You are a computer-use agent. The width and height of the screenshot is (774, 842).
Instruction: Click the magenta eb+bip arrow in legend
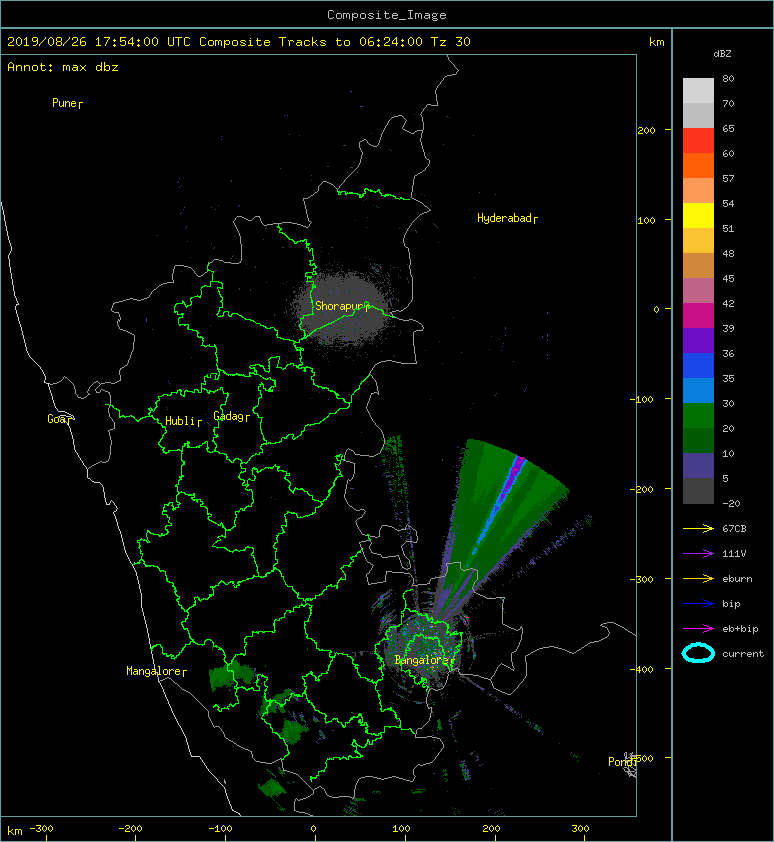tap(698, 628)
